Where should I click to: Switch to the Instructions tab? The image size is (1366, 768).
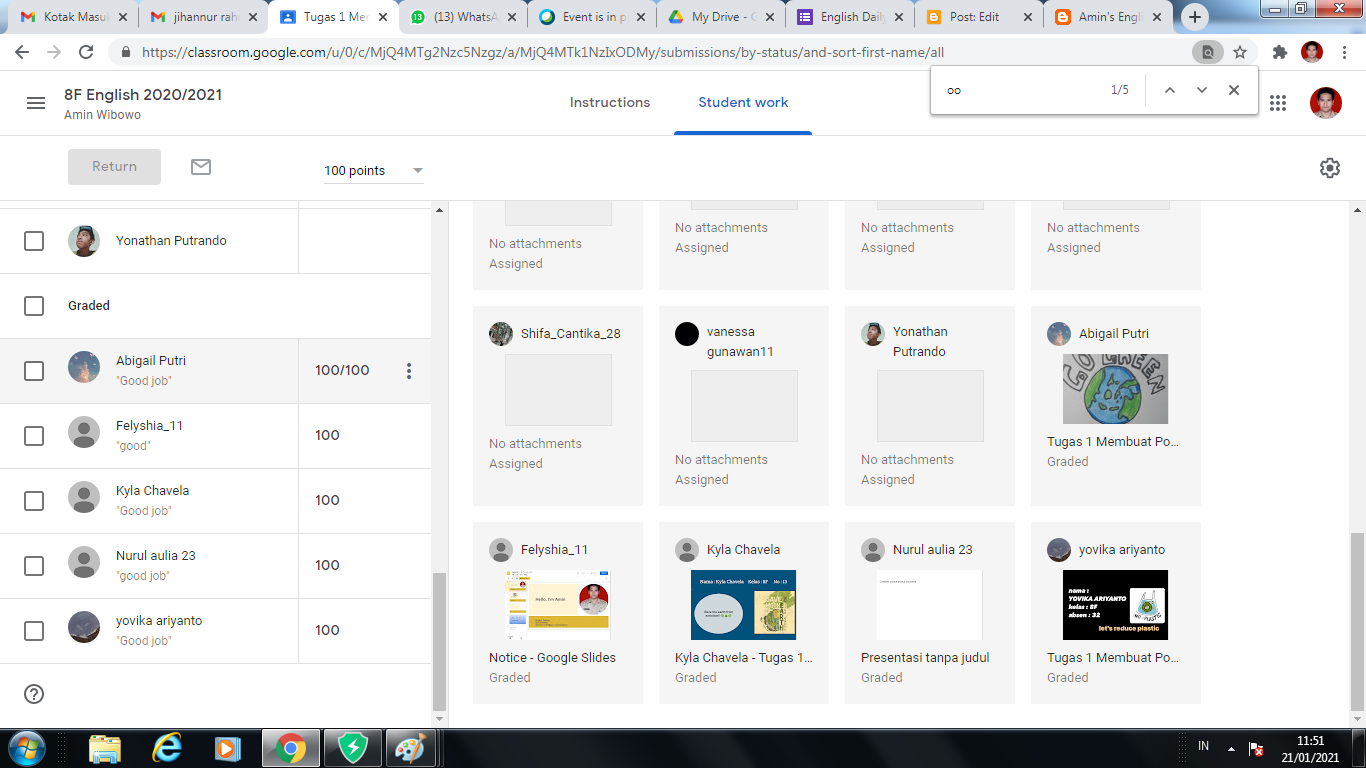coord(610,102)
